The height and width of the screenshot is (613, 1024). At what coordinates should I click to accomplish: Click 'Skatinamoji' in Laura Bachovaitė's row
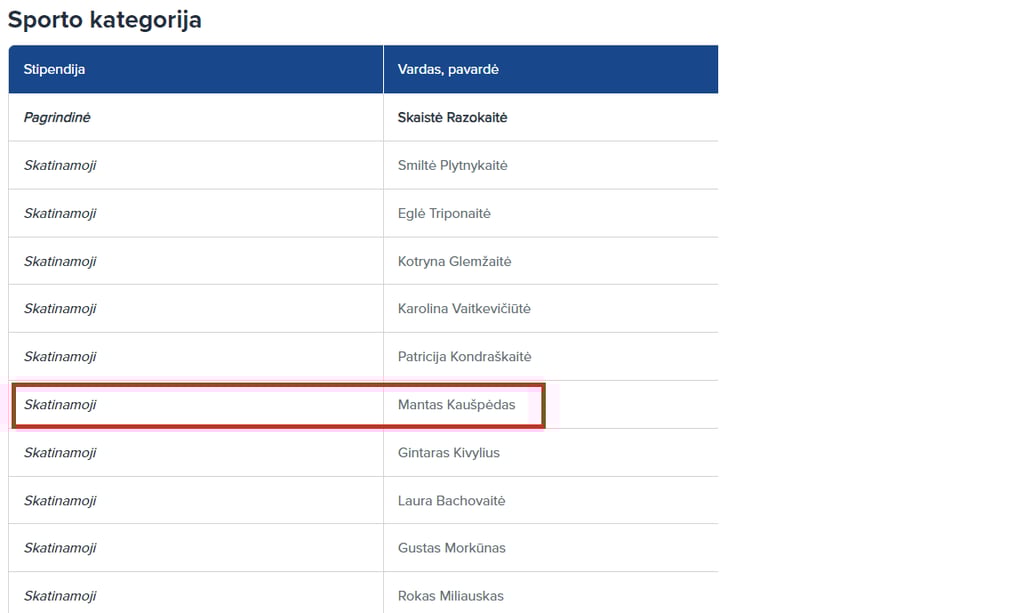pos(60,501)
